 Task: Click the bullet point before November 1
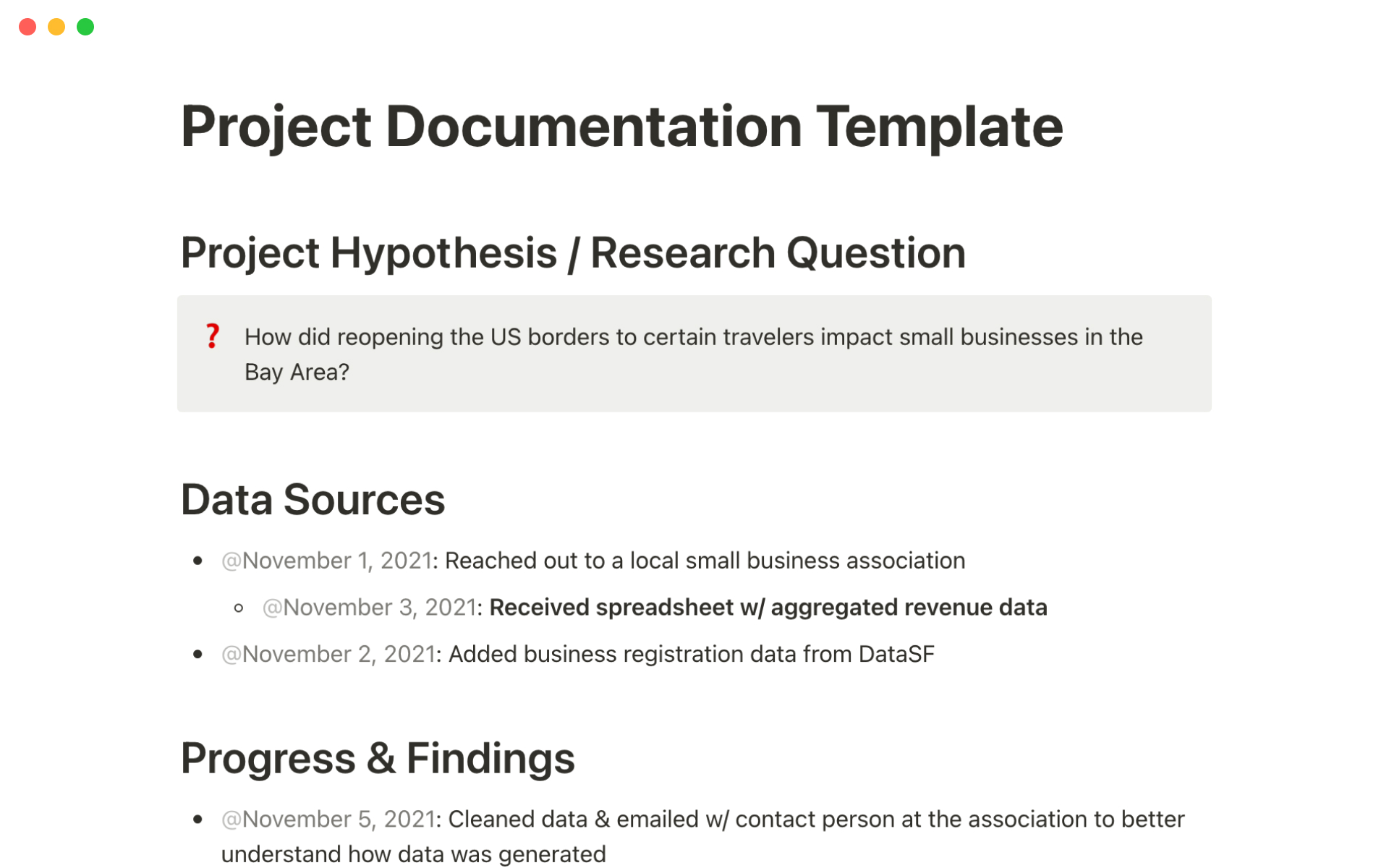[x=197, y=561]
